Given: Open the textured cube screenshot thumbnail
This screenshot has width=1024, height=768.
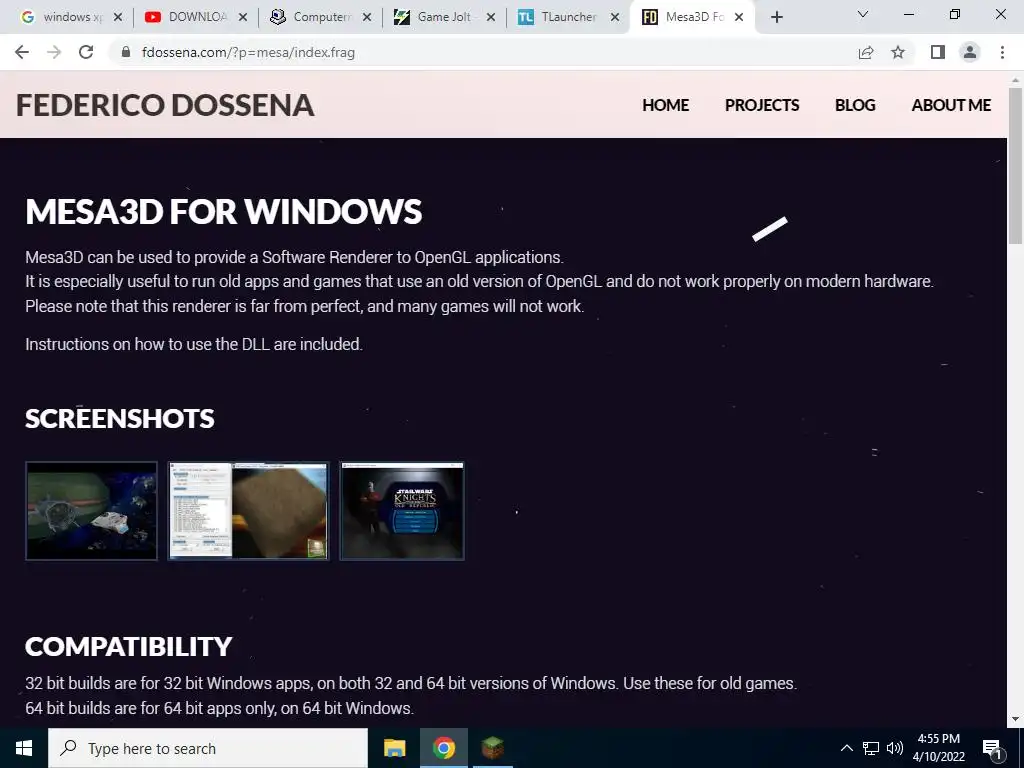Looking at the screenshot, I should (249, 511).
